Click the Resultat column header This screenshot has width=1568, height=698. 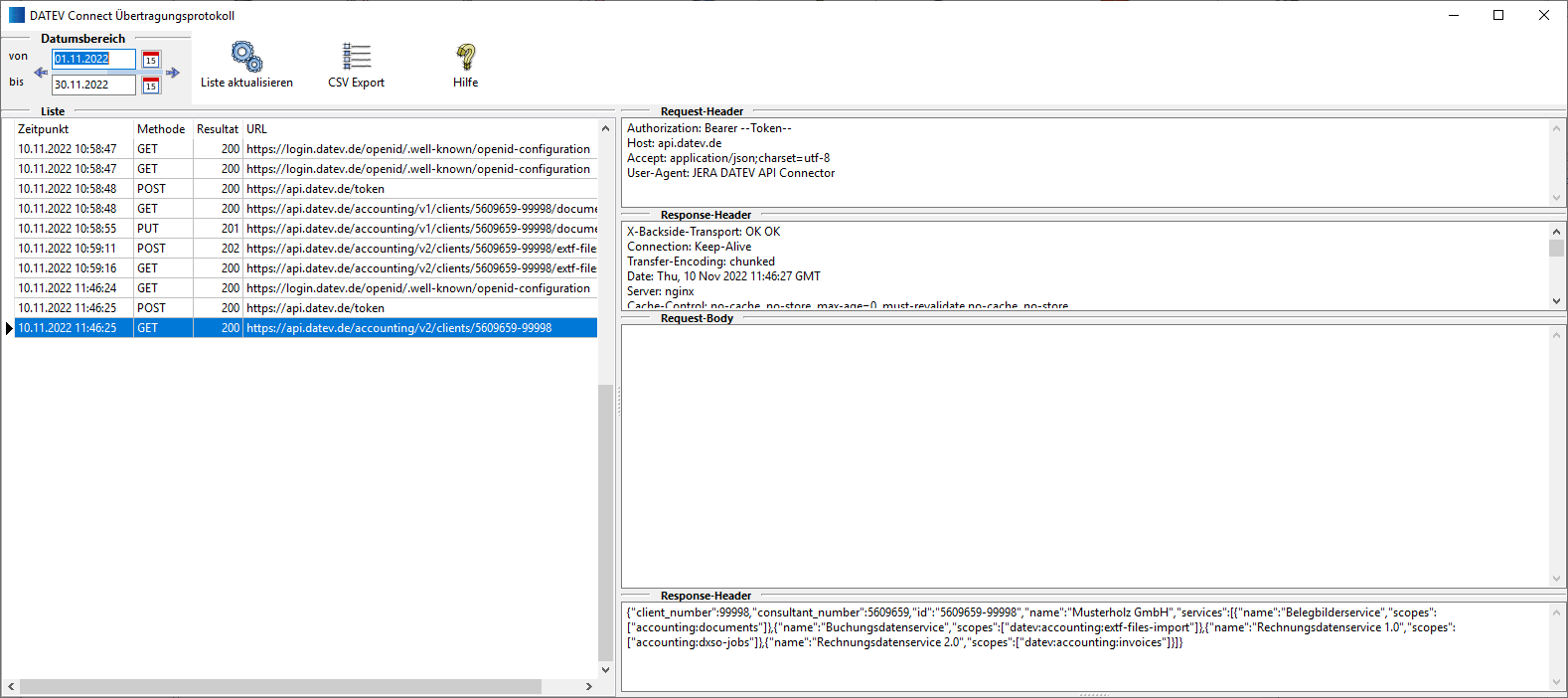(x=217, y=129)
